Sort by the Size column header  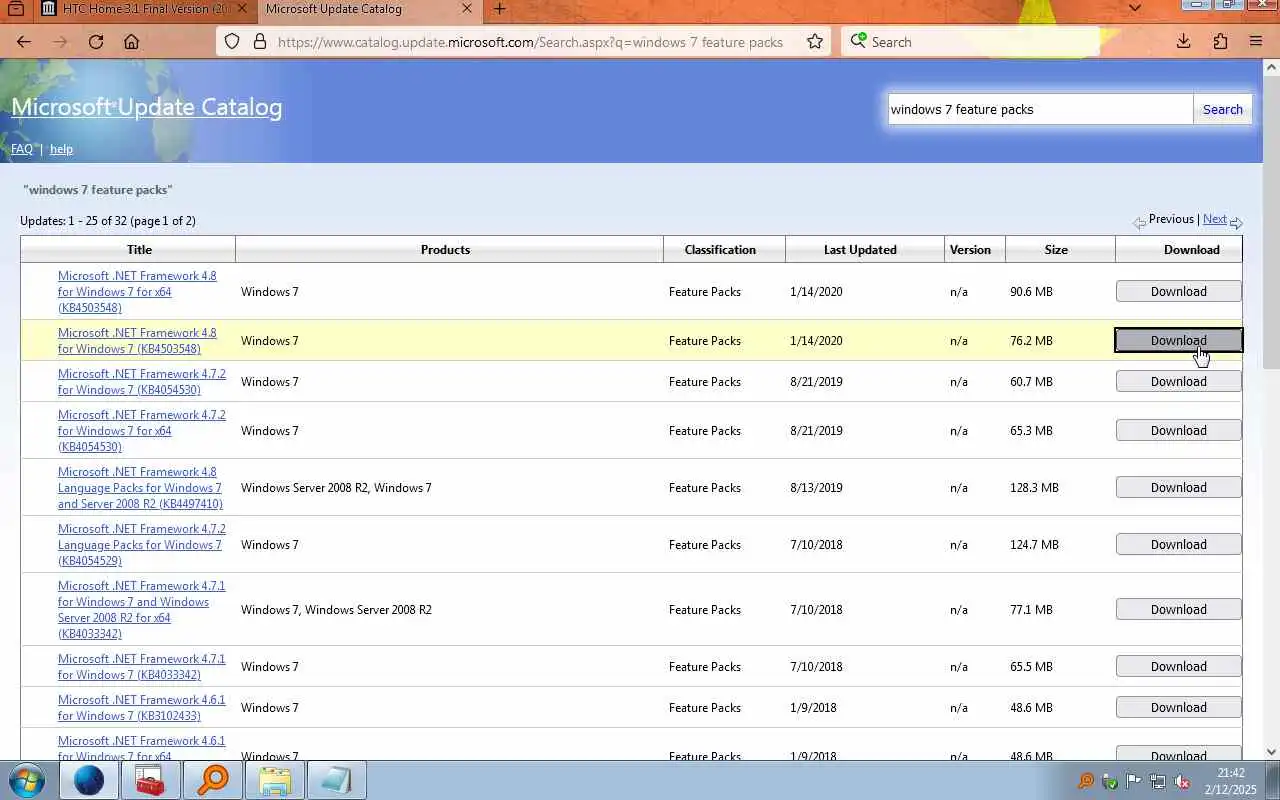click(1056, 249)
